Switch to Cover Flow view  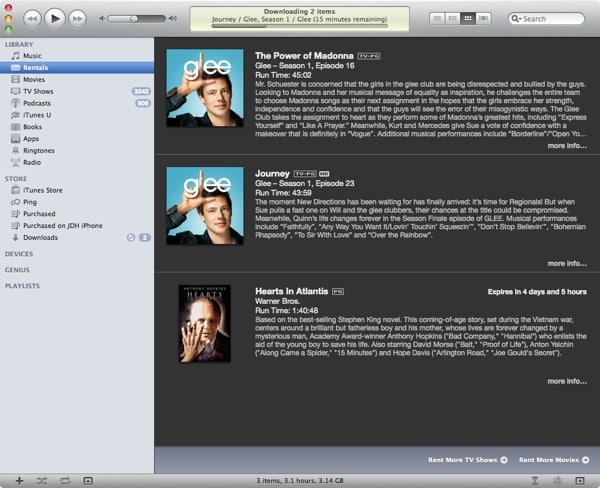484,18
